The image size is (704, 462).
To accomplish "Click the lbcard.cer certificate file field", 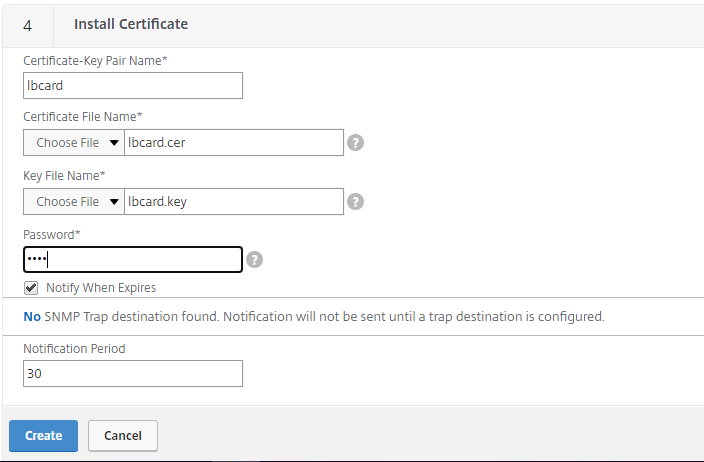I will 234,143.
